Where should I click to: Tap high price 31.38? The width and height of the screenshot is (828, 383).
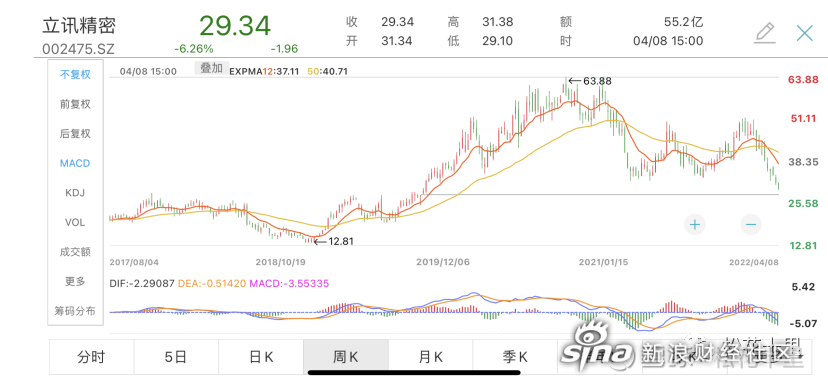pos(497,22)
